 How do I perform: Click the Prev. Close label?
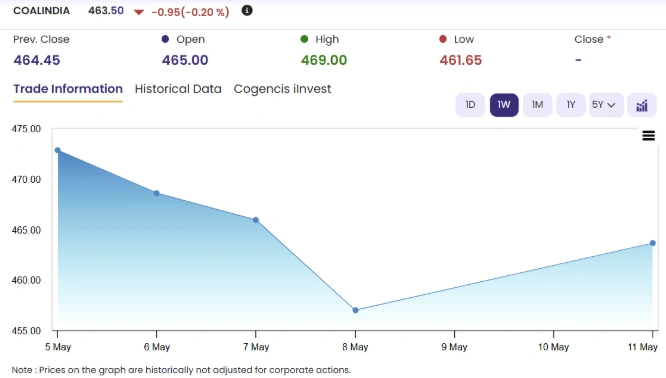41,39
